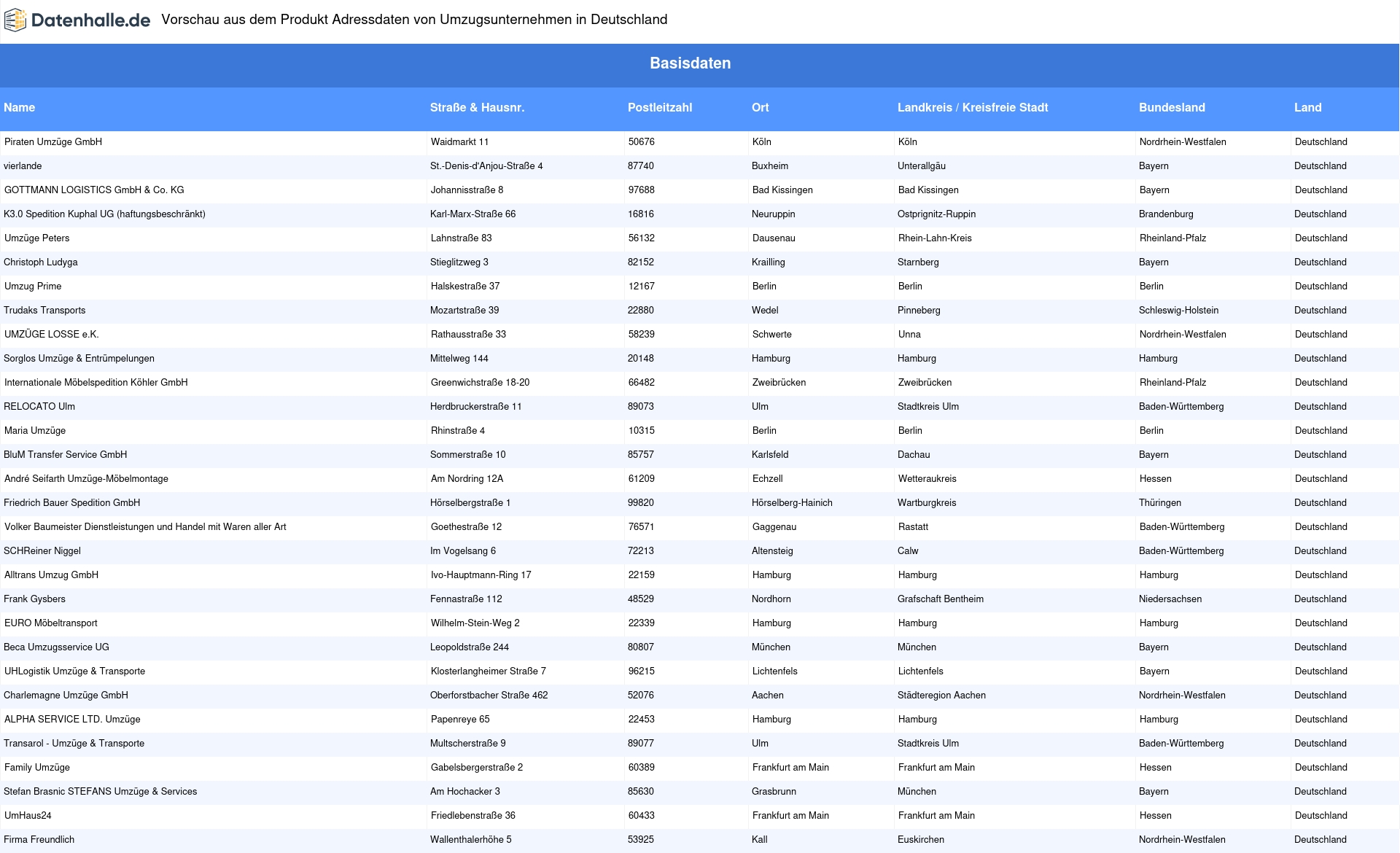This screenshot has height=853, width=1400.
Task: Click the Bundesland column header
Action: point(1172,107)
